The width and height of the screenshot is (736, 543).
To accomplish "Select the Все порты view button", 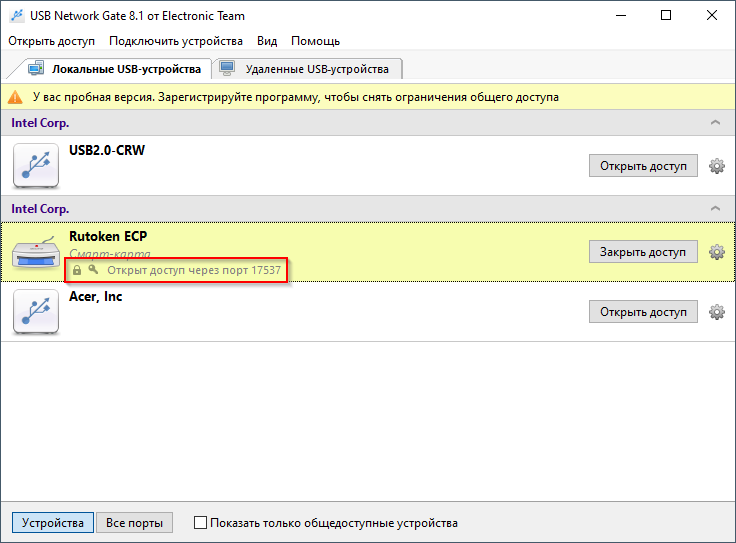I will pos(134,523).
